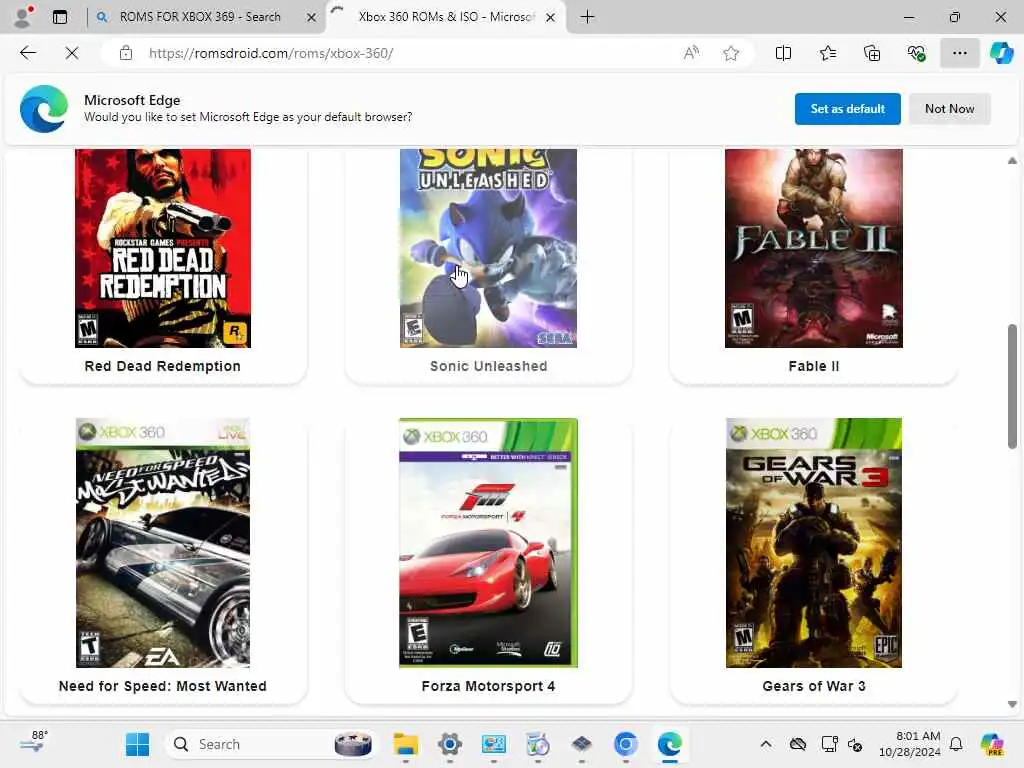This screenshot has width=1024, height=768.
Task: Open the Favorites list
Action: tap(827, 53)
